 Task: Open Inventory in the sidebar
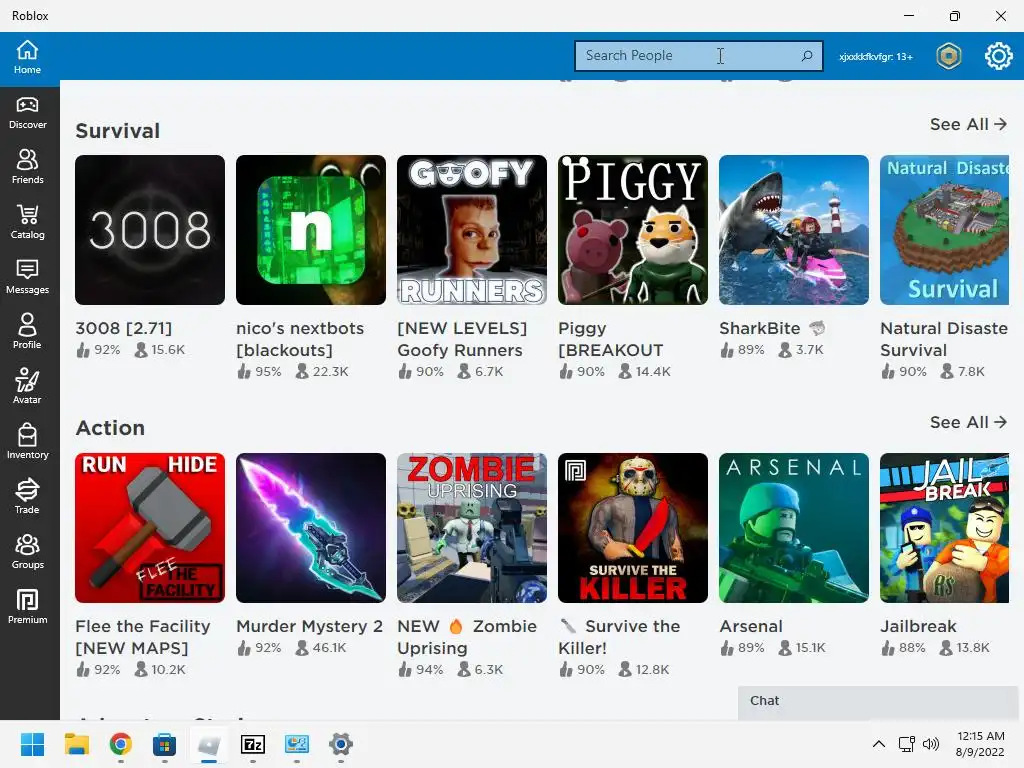click(27, 441)
